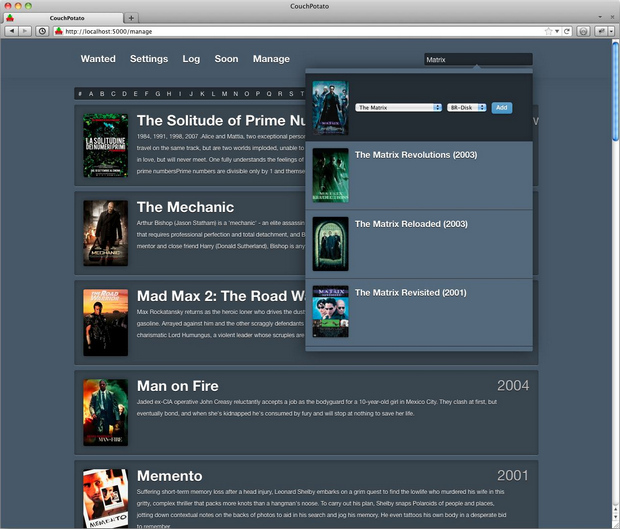This screenshot has height=529, width=620.
Task: Open the Soon page
Action: pos(226,59)
